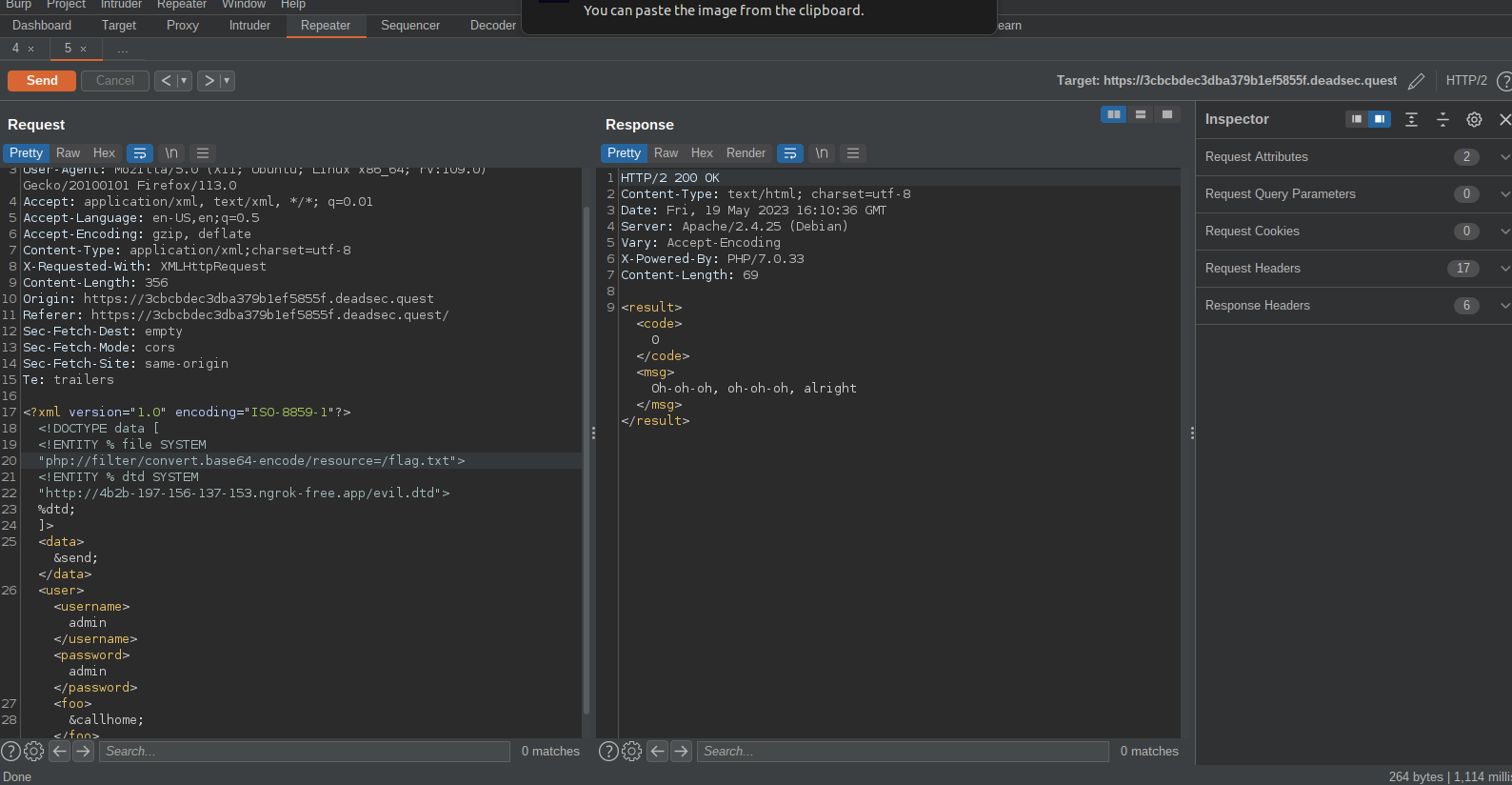Select Raw view in Request panel
The image size is (1512, 785).
tap(69, 153)
